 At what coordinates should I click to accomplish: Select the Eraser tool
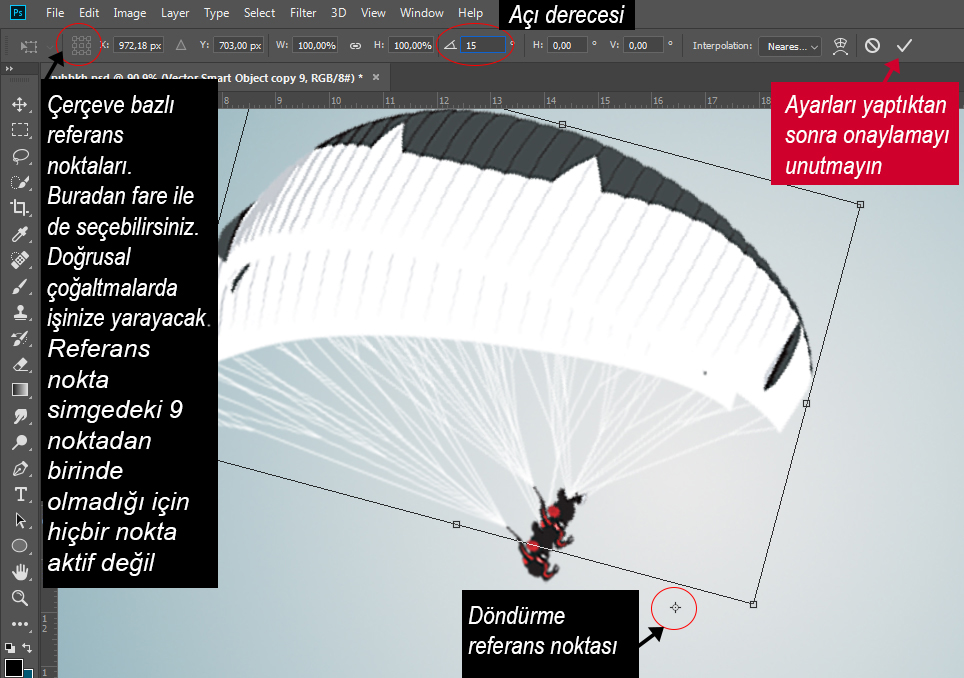[20, 364]
